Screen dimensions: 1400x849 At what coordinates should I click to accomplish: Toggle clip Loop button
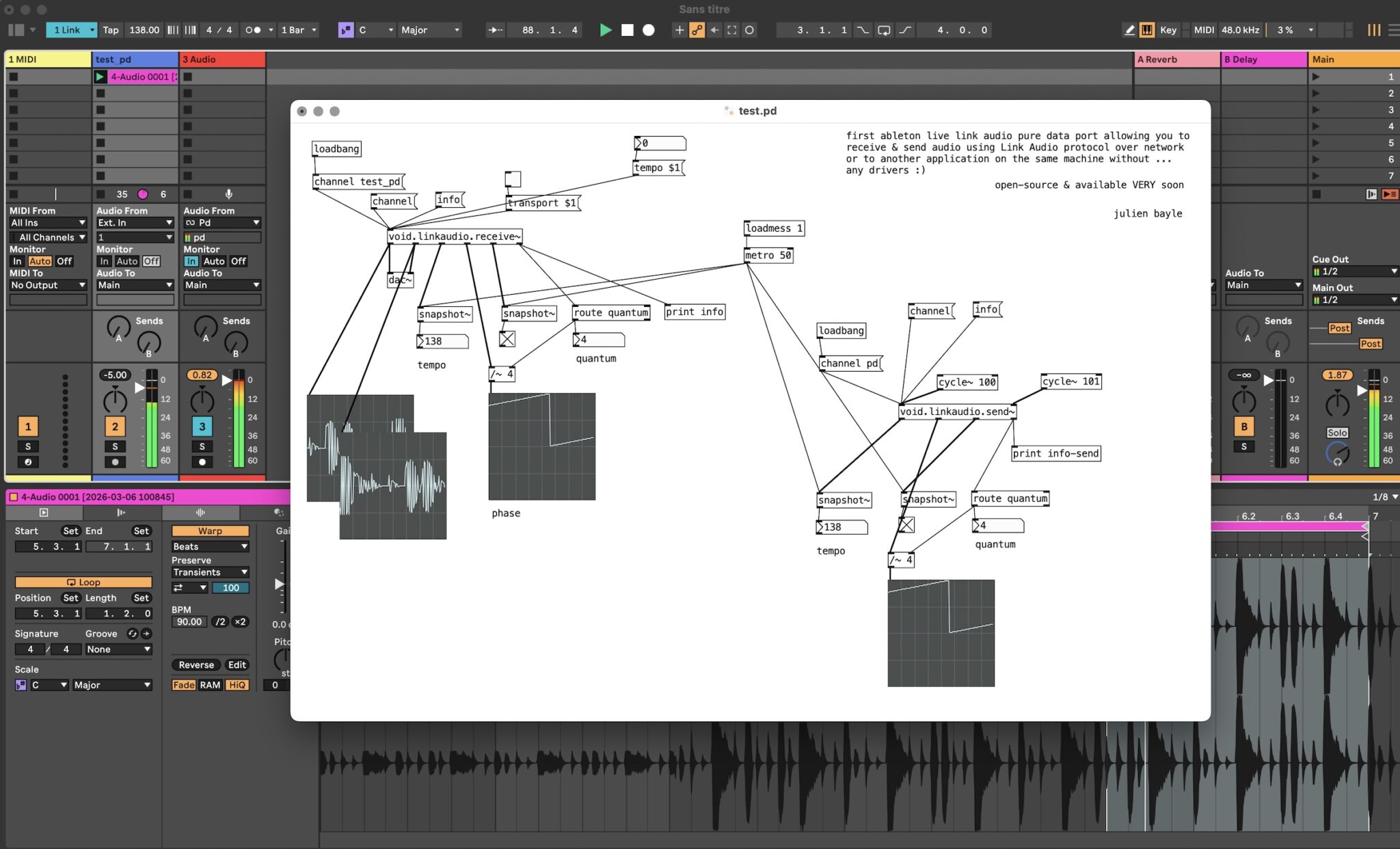[83, 582]
